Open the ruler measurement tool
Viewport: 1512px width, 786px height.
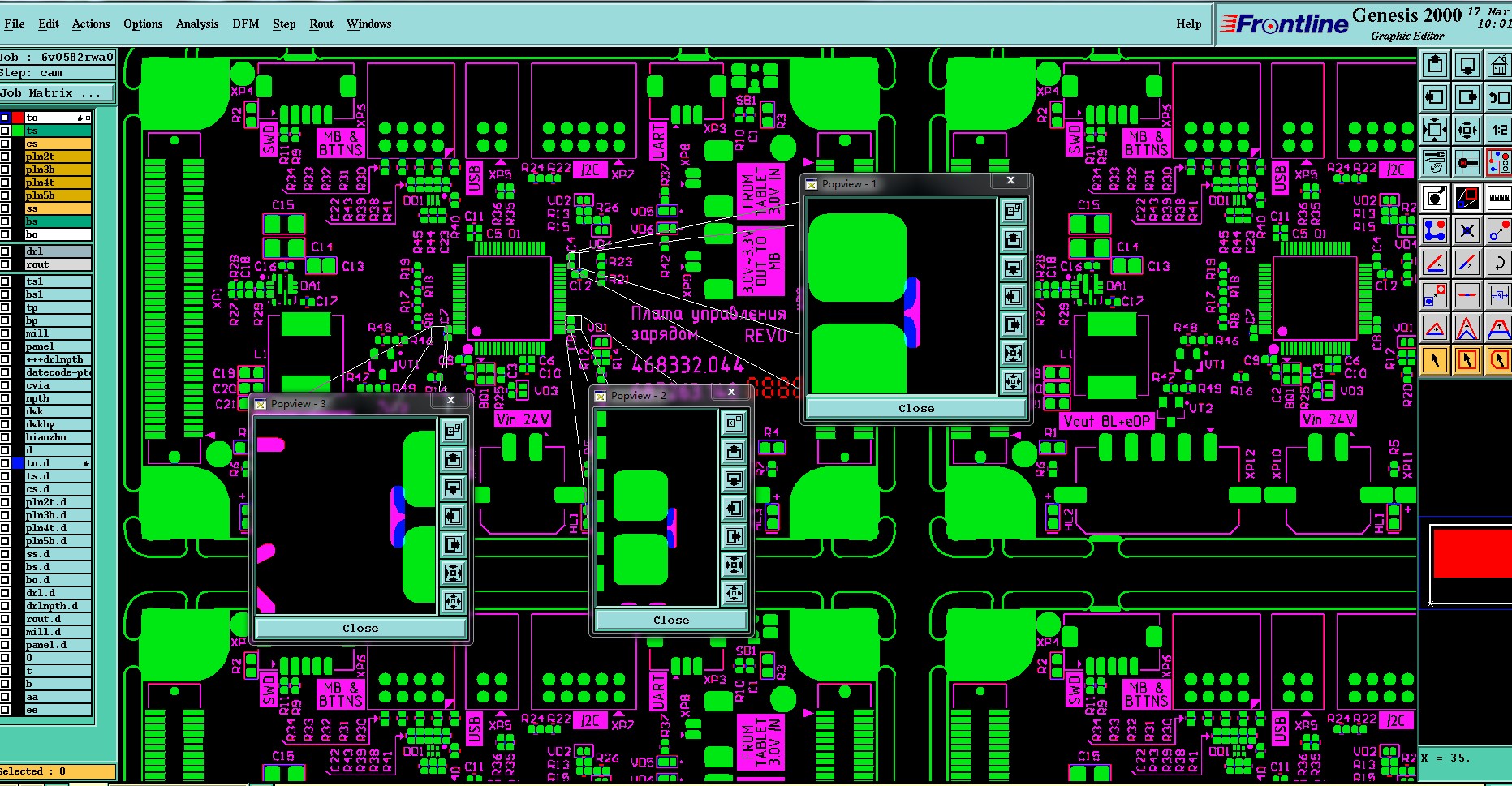pyautogui.click(x=1498, y=197)
